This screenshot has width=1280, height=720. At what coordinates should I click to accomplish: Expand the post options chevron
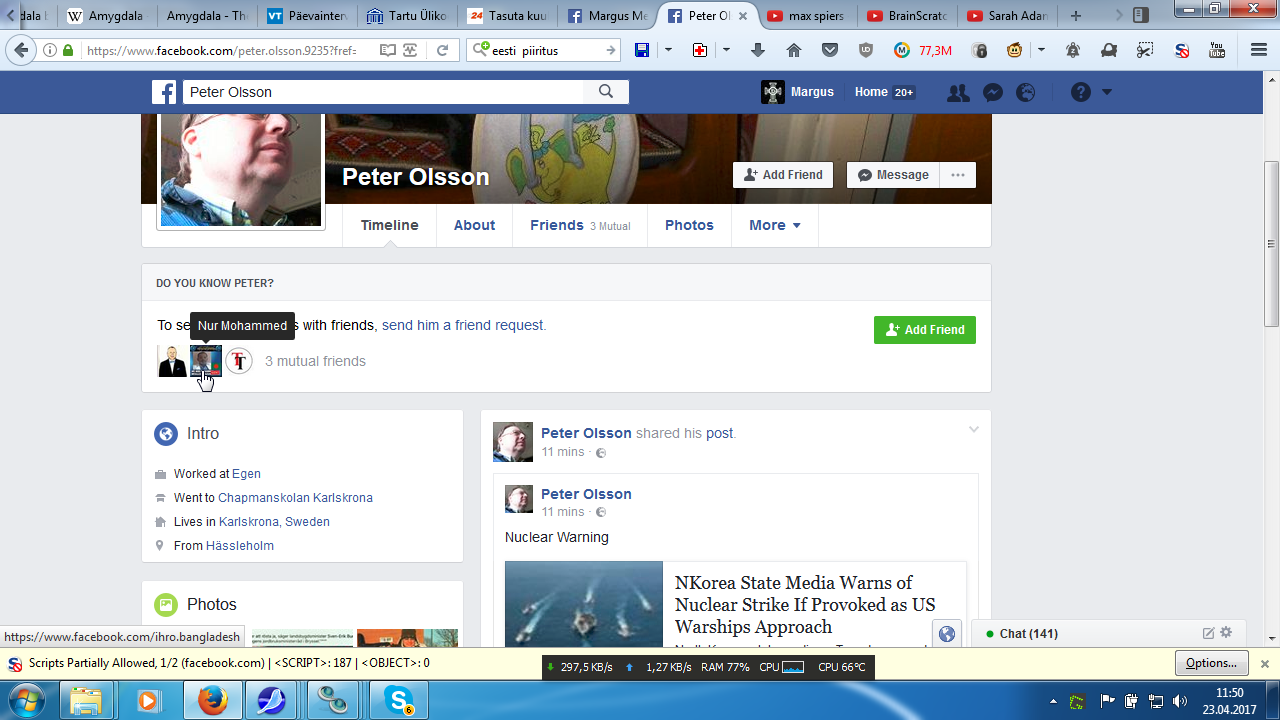click(974, 430)
